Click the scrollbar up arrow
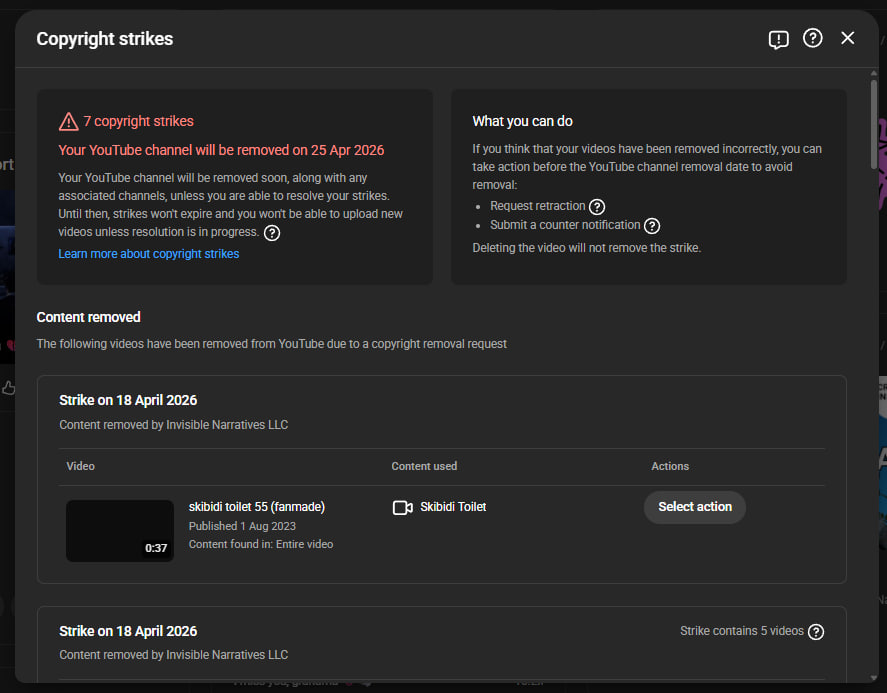 (874, 74)
